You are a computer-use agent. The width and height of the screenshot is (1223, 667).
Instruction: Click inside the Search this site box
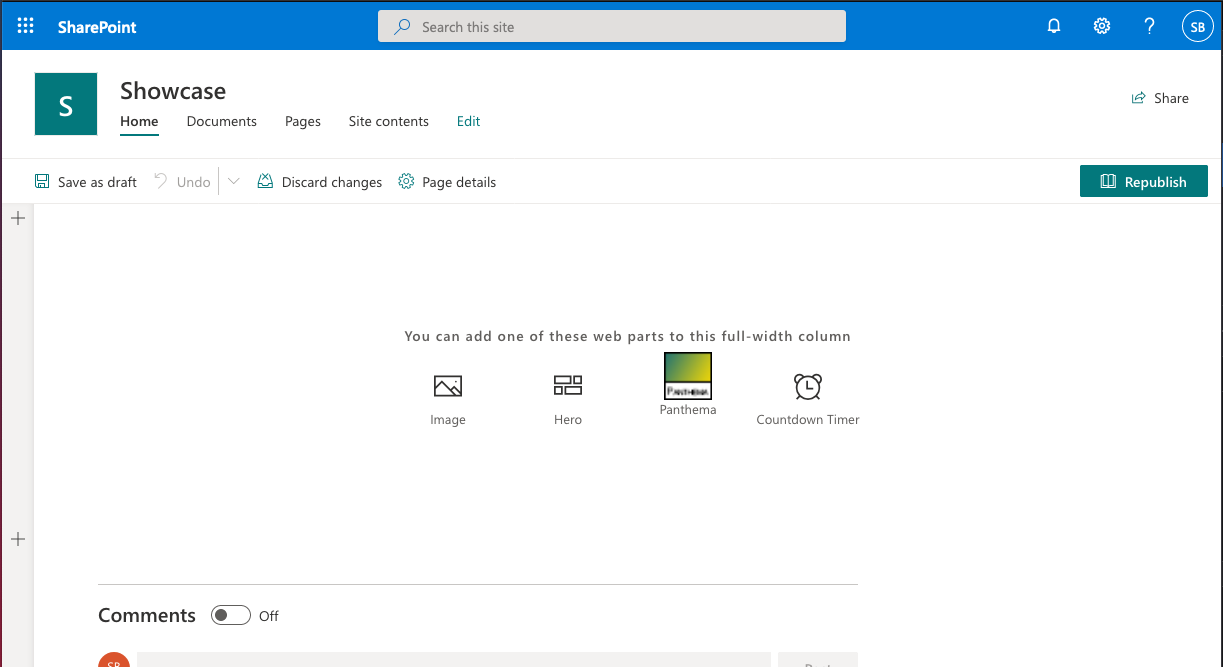tap(611, 26)
